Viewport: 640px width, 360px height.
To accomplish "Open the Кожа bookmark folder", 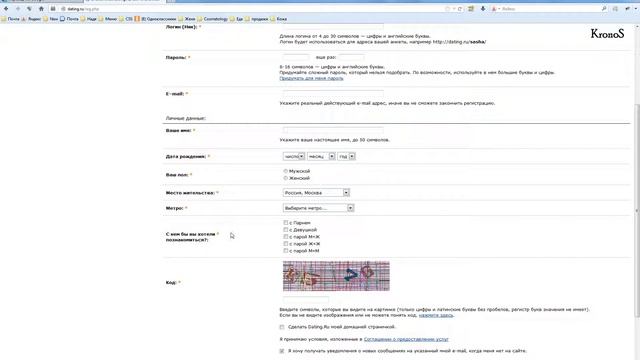I will coord(279,19).
